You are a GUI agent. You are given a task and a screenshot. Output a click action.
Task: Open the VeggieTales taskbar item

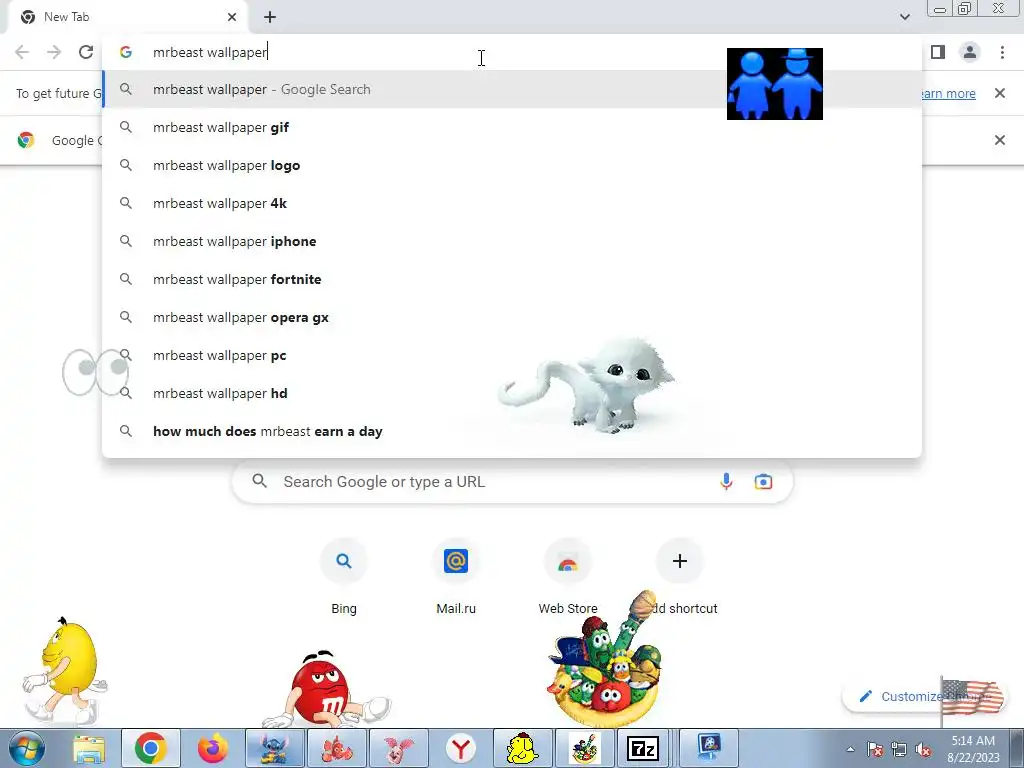tap(584, 748)
